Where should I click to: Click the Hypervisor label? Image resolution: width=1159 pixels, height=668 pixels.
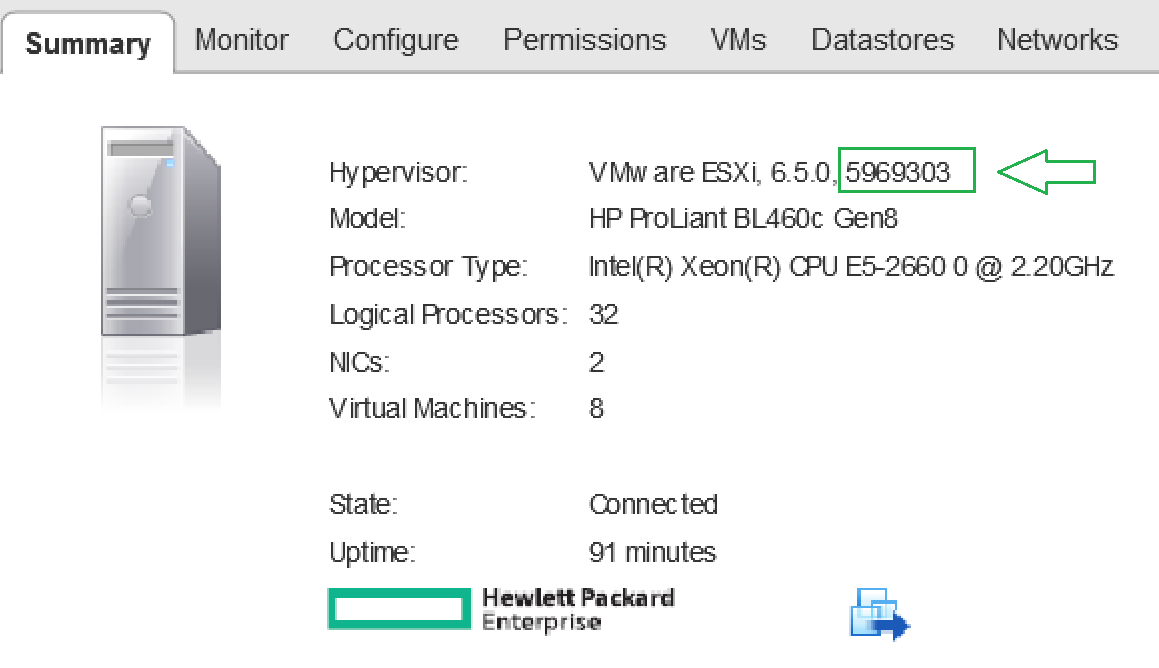[399, 173]
